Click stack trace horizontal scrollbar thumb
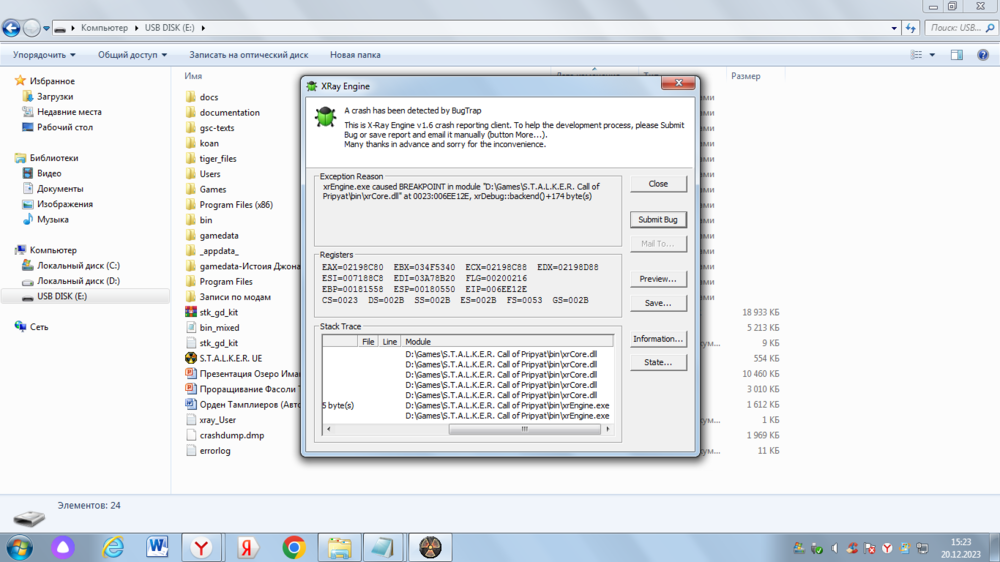The height and width of the screenshot is (562, 1000). click(x=524, y=429)
